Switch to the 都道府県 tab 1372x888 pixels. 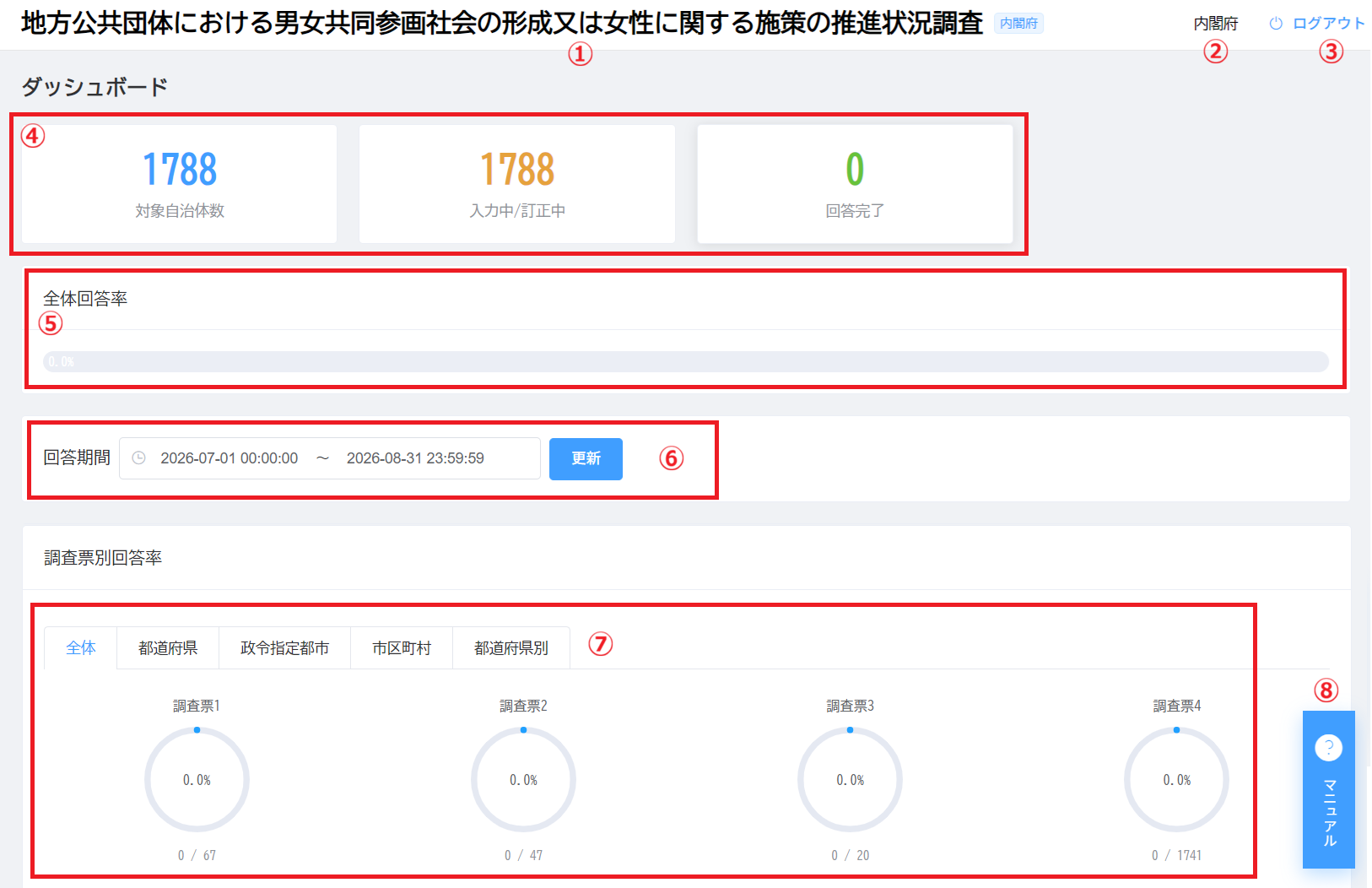168,647
